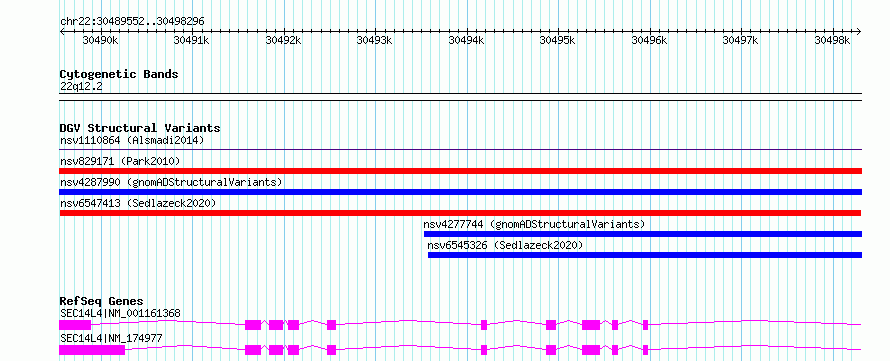This screenshot has width=890, height=361.
Task: Click first large exon block of NM_174977
Action: (92, 350)
